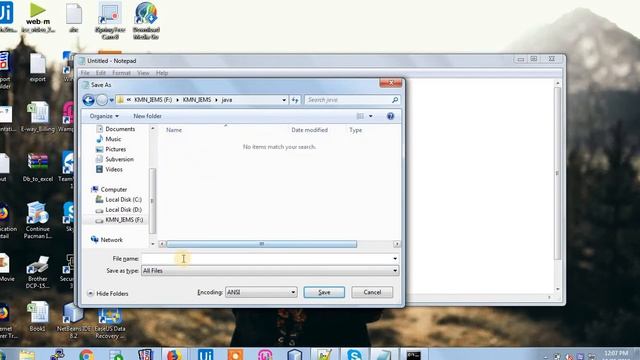Select Videos in navigation pane

[x=109, y=169]
